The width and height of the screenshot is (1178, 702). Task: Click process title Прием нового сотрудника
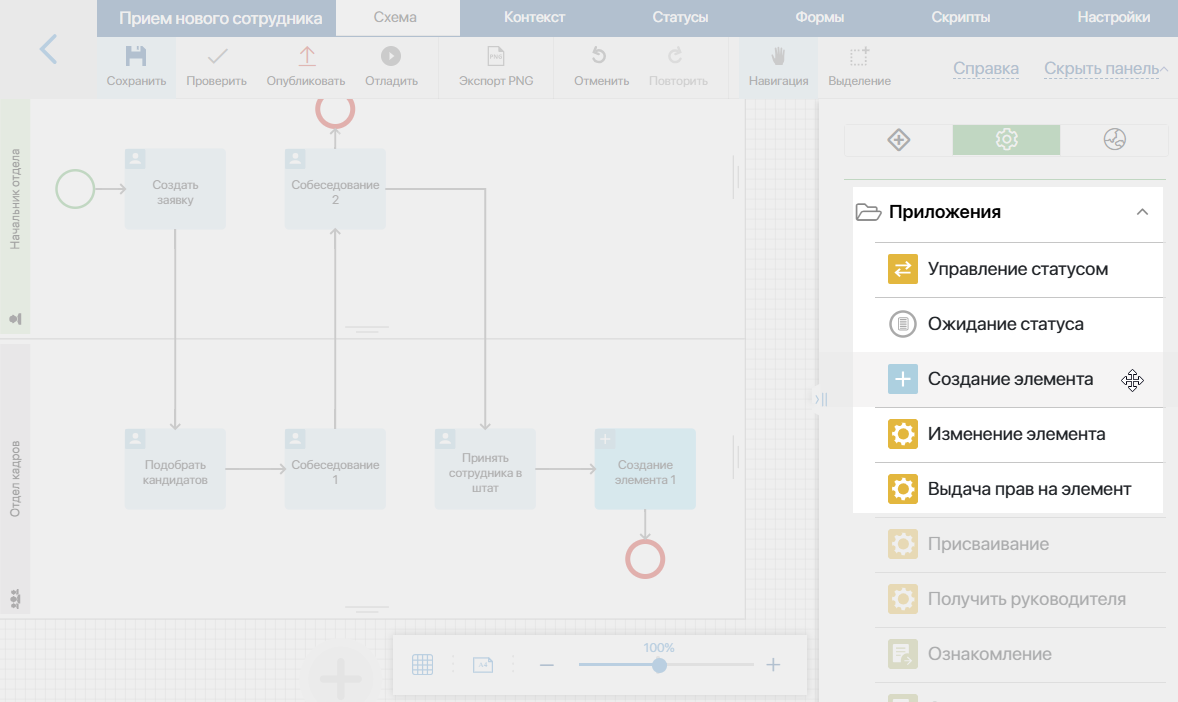(220, 19)
